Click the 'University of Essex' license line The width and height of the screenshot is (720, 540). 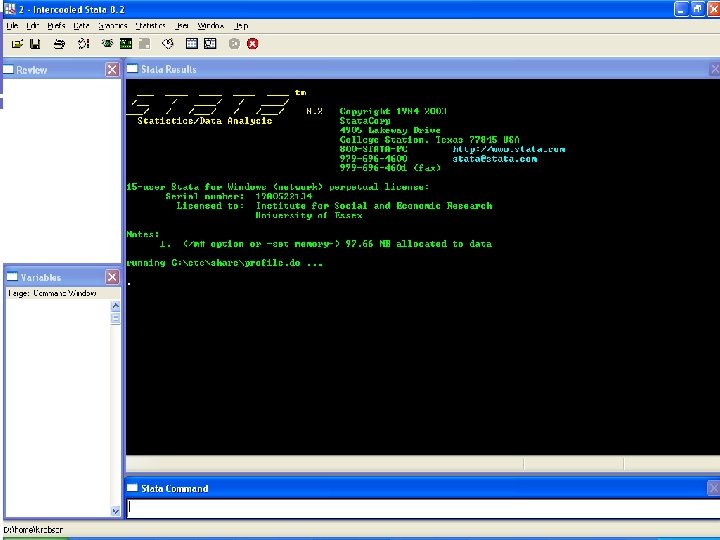click(309, 215)
